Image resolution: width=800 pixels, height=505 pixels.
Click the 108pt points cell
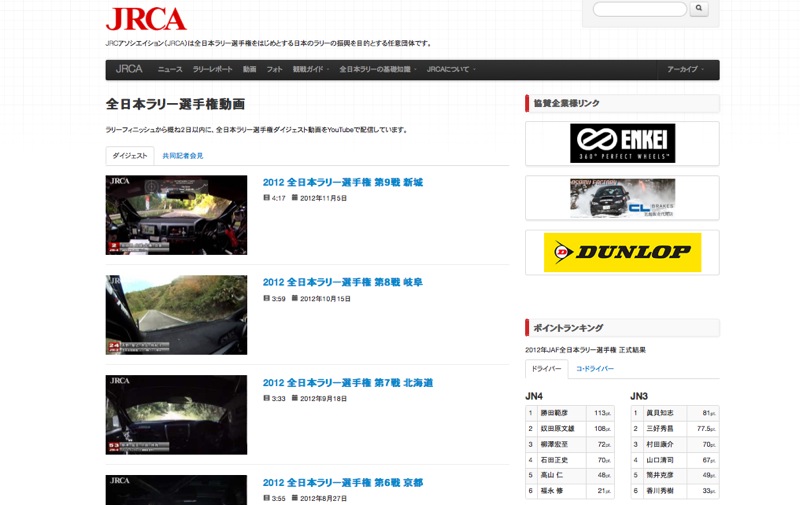pyautogui.click(x=602, y=428)
